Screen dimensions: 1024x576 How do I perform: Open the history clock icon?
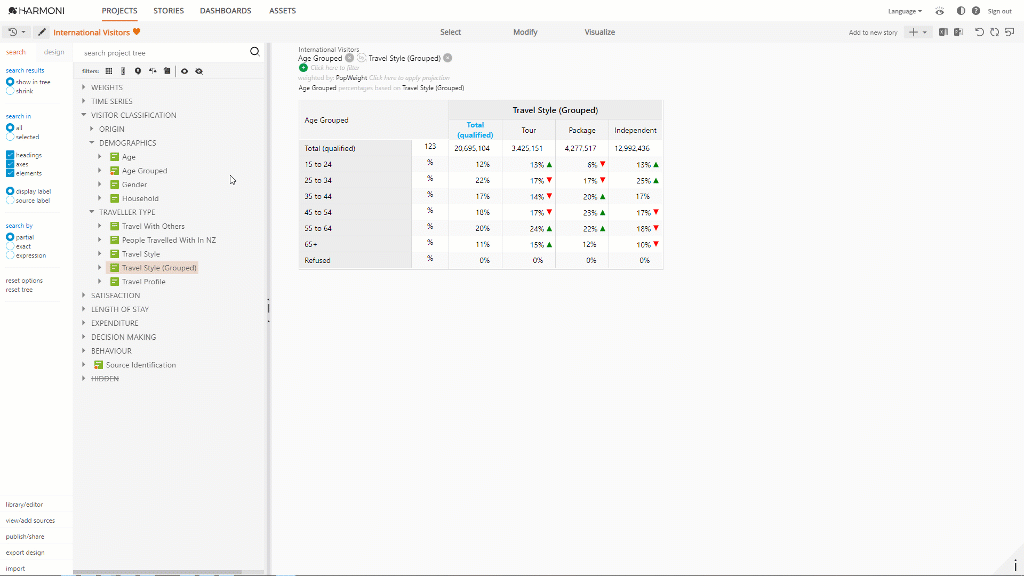point(12,32)
